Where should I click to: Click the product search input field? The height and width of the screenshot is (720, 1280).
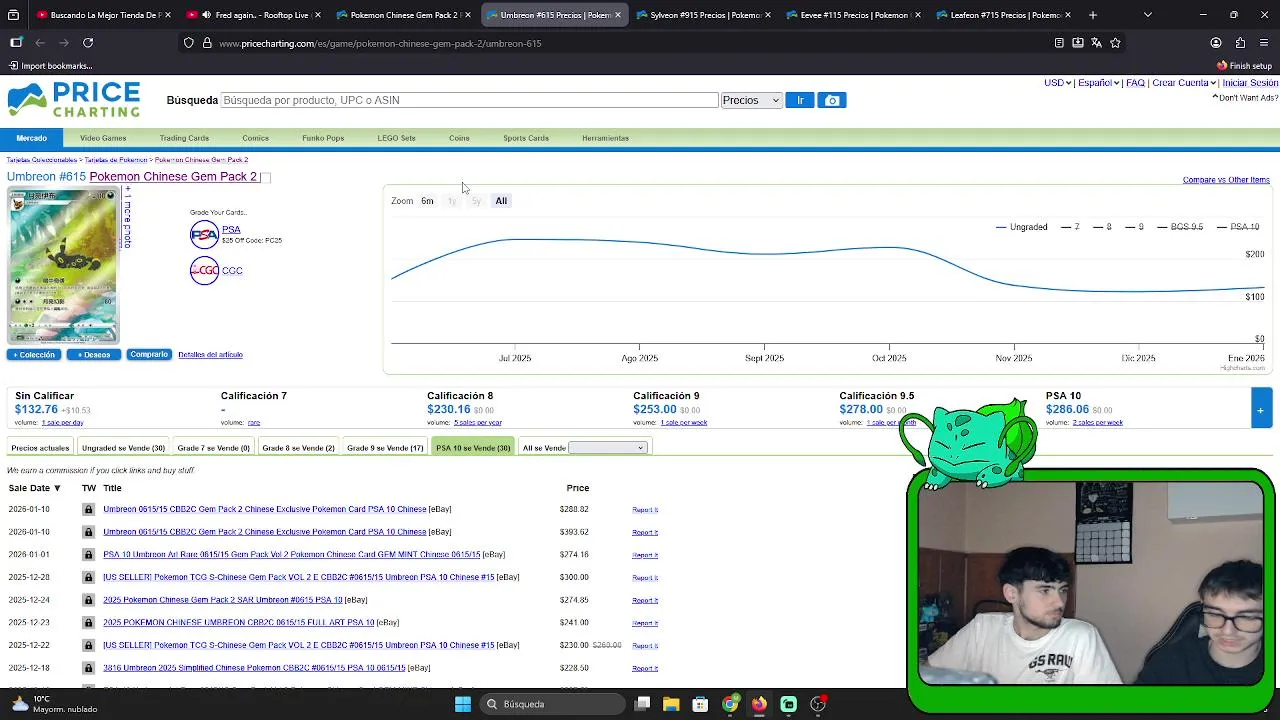(x=469, y=100)
